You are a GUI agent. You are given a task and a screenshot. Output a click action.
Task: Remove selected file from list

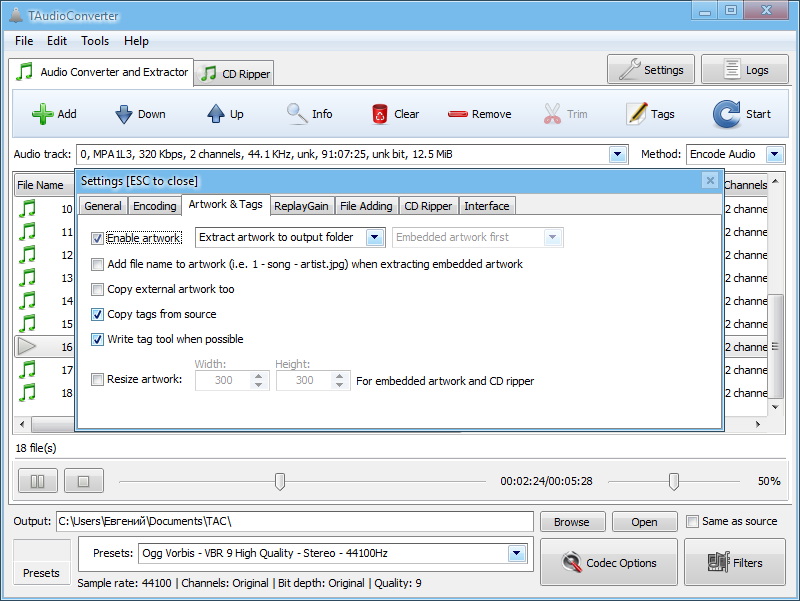[x=479, y=114]
